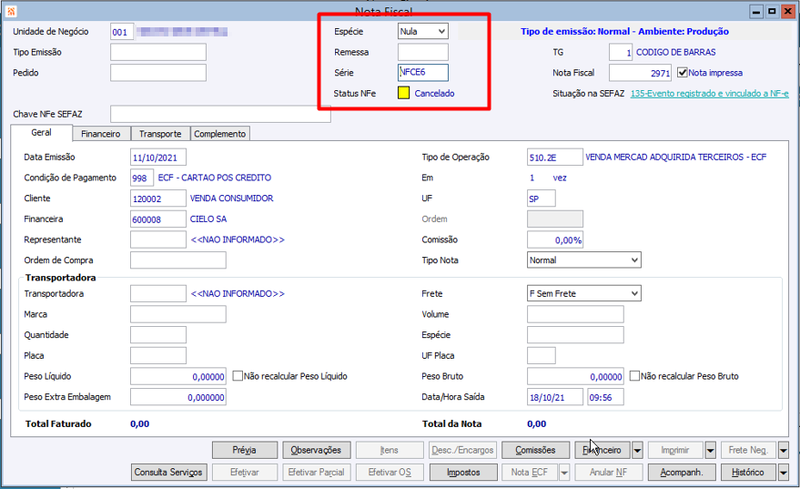Click the Financeiro button at bottom
The image size is (800, 489).
point(603,450)
